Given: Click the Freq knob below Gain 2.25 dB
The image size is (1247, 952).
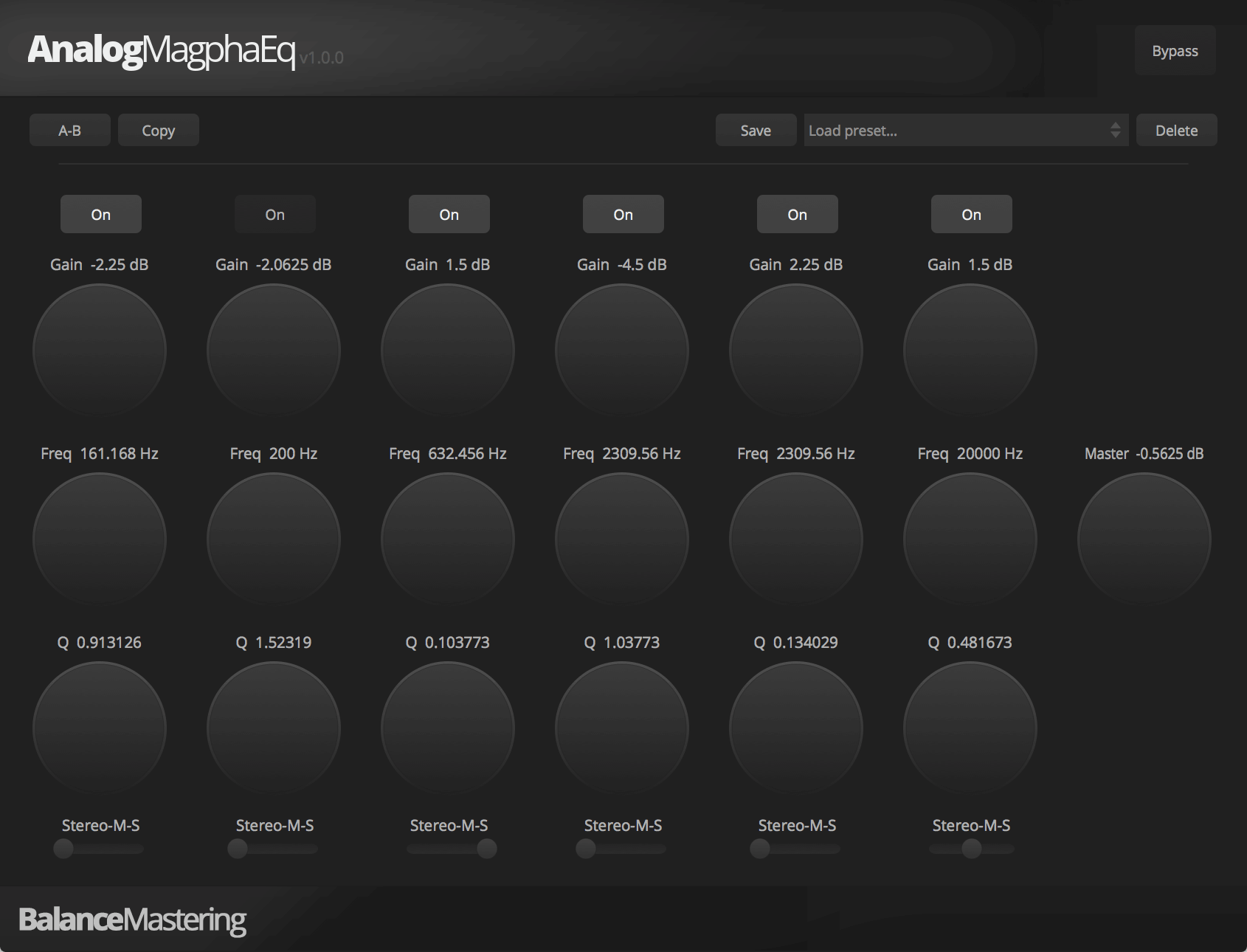Looking at the screenshot, I should [x=796, y=539].
